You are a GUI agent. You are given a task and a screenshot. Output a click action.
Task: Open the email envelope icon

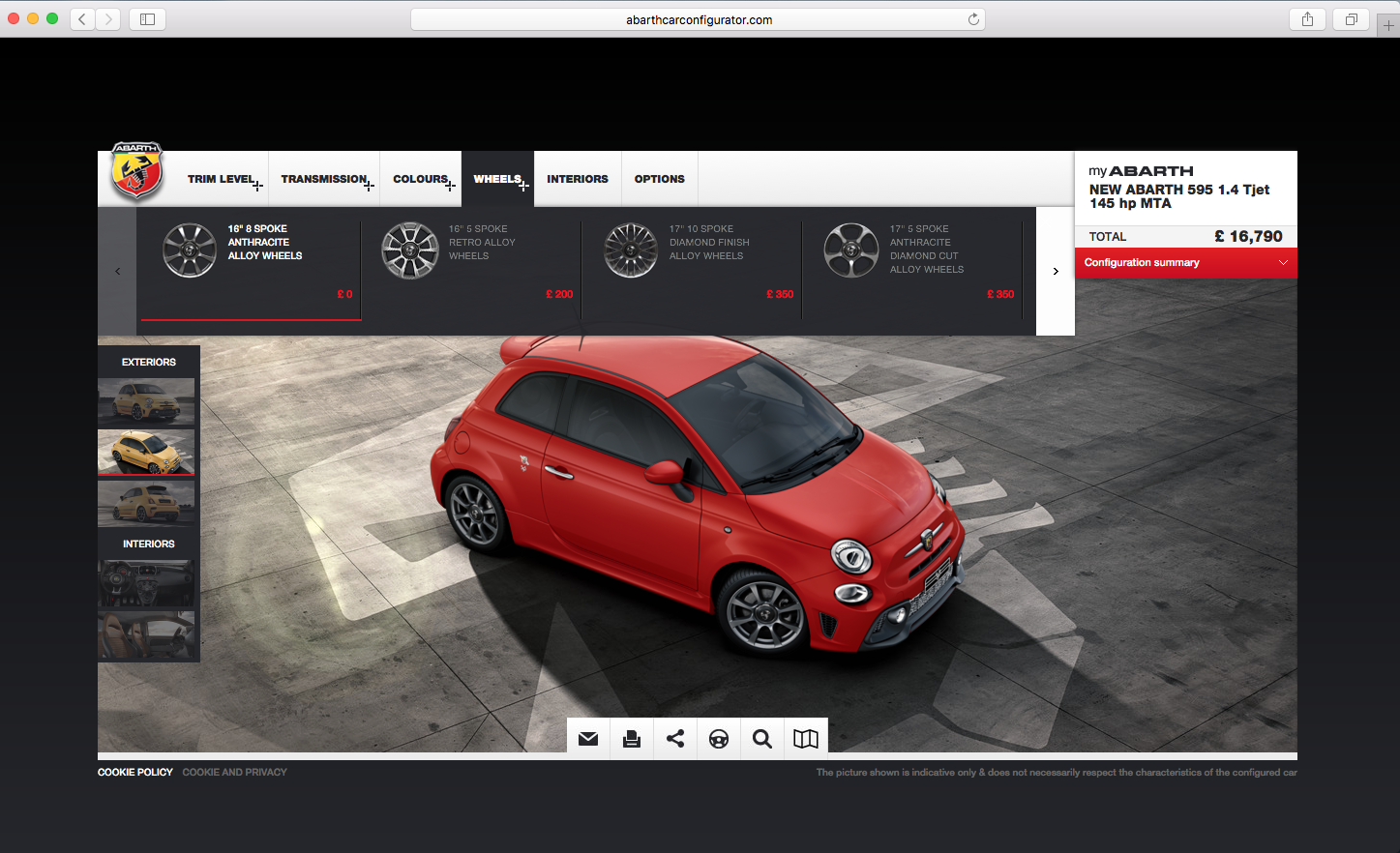(x=588, y=739)
